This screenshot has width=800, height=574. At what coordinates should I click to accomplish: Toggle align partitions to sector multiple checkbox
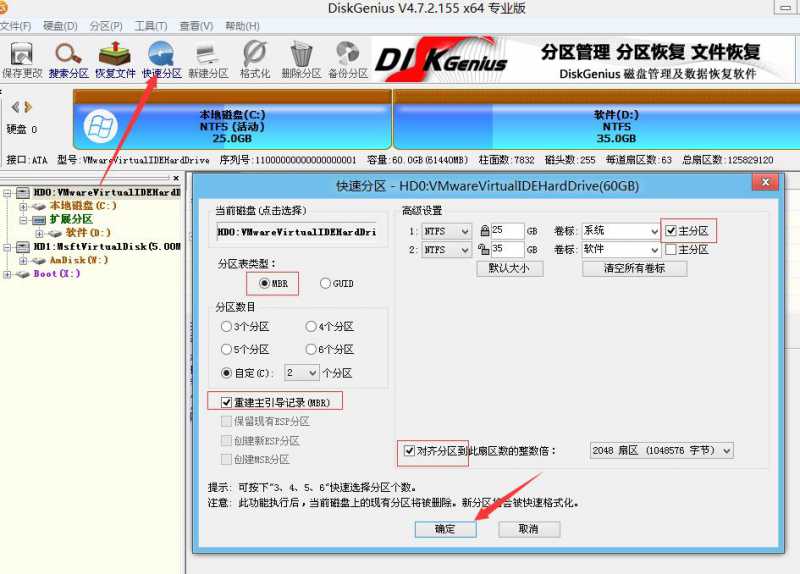[409, 451]
